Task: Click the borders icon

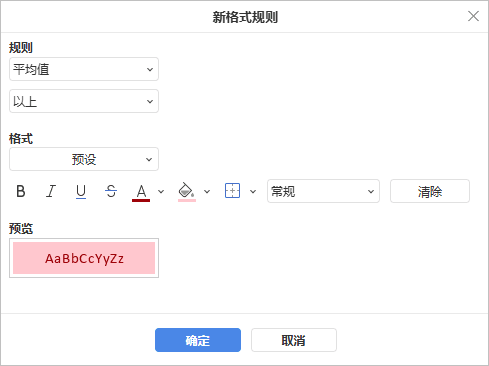Action: 232,191
